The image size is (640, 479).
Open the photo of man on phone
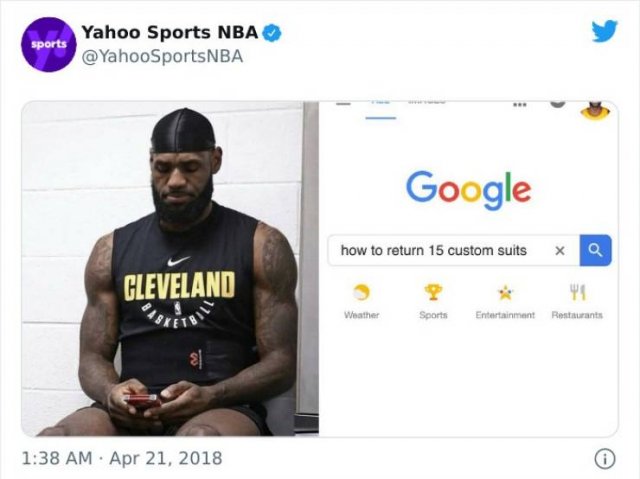[x=170, y=269]
